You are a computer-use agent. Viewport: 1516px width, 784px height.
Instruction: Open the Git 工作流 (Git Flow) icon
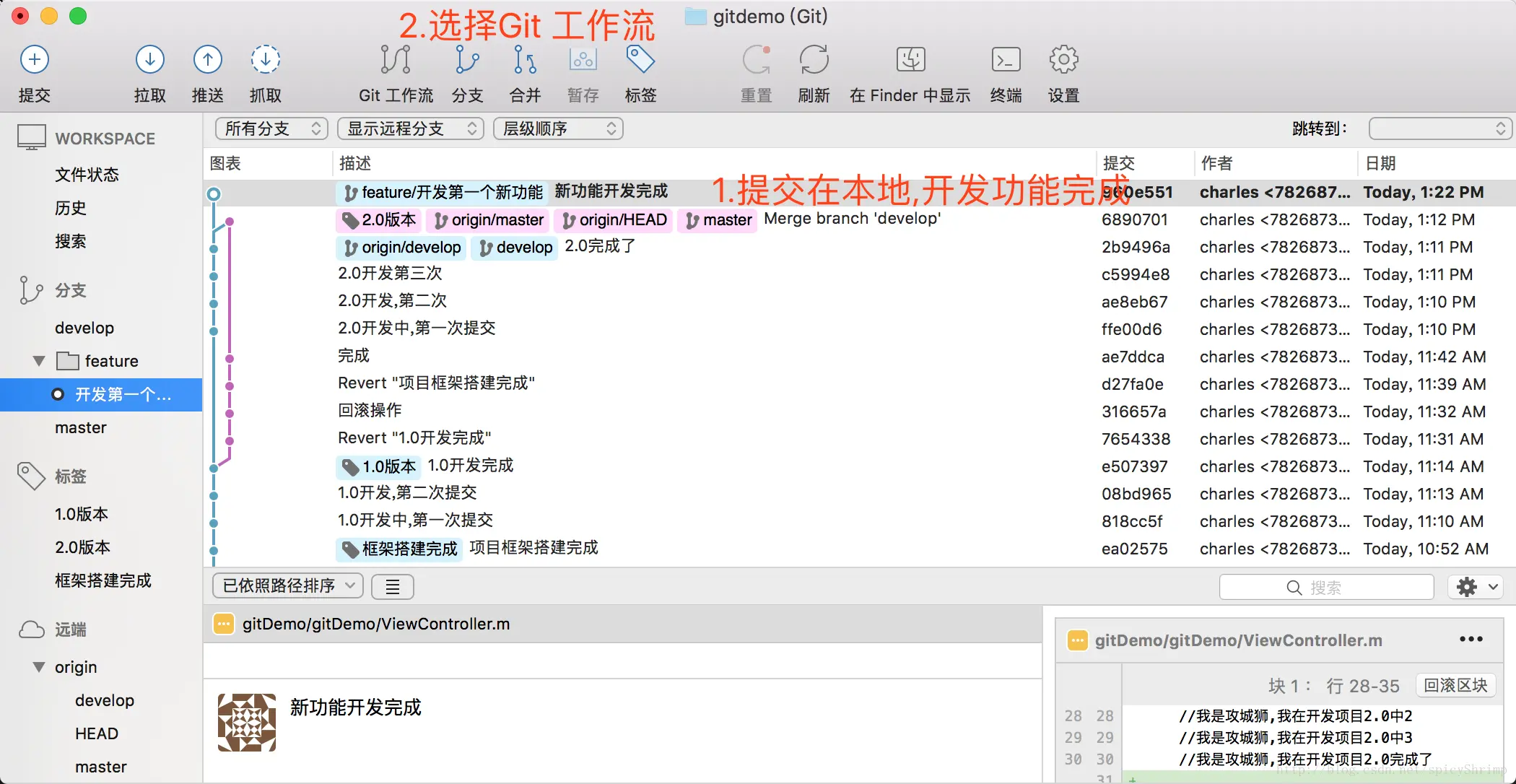[396, 60]
